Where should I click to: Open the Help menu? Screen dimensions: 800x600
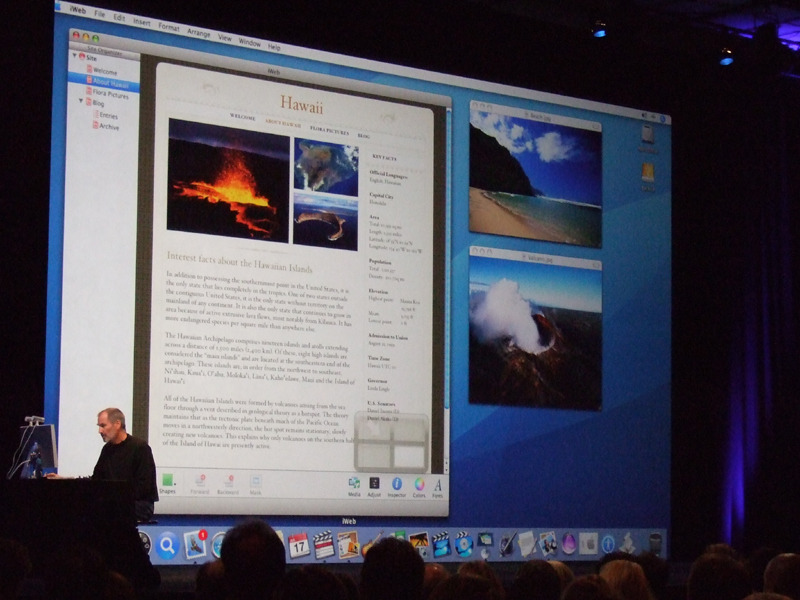point(274,47)
